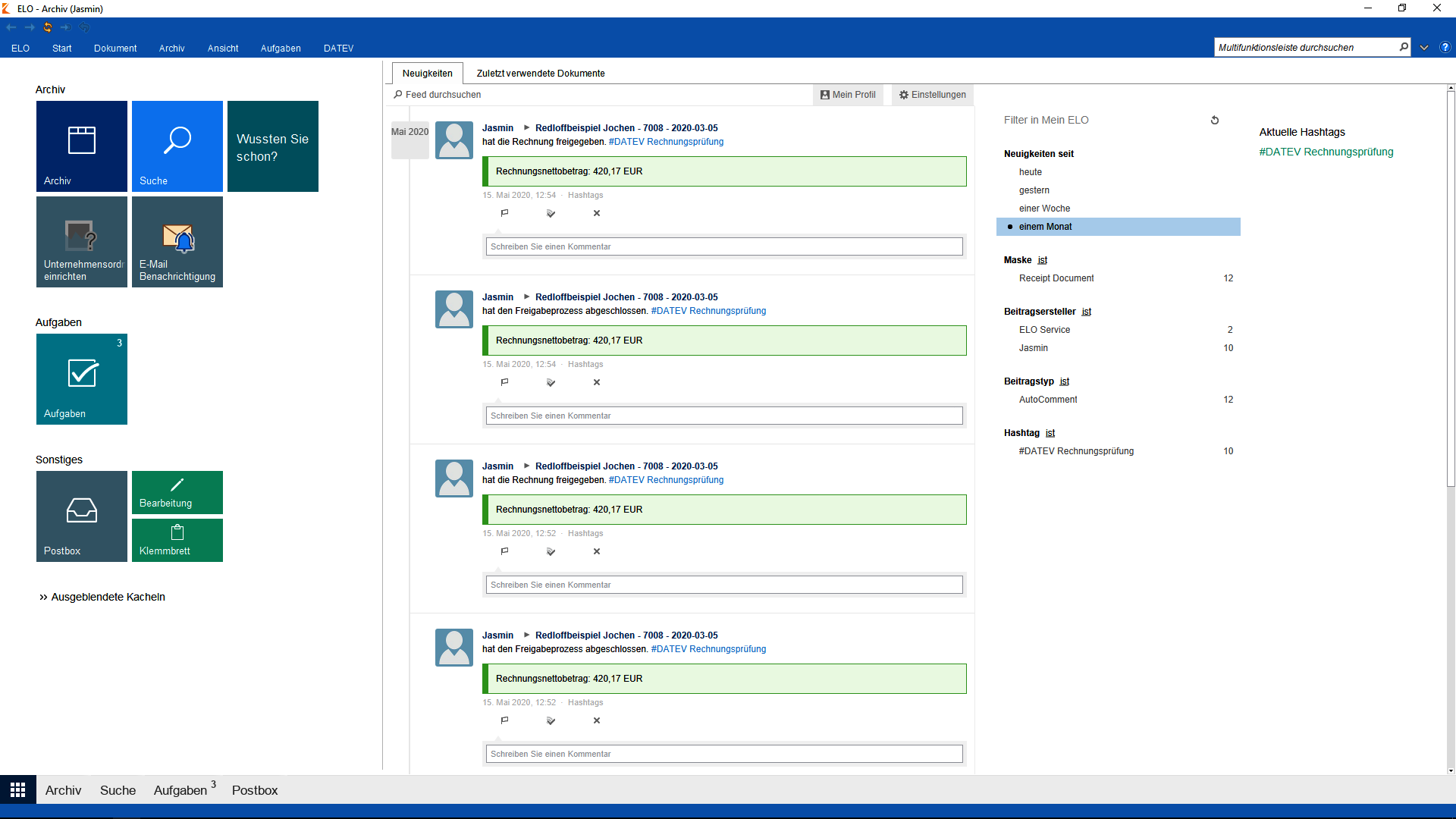
Task: Click Jasmin's avatar on the first feed post
Action: pos(454,140)
